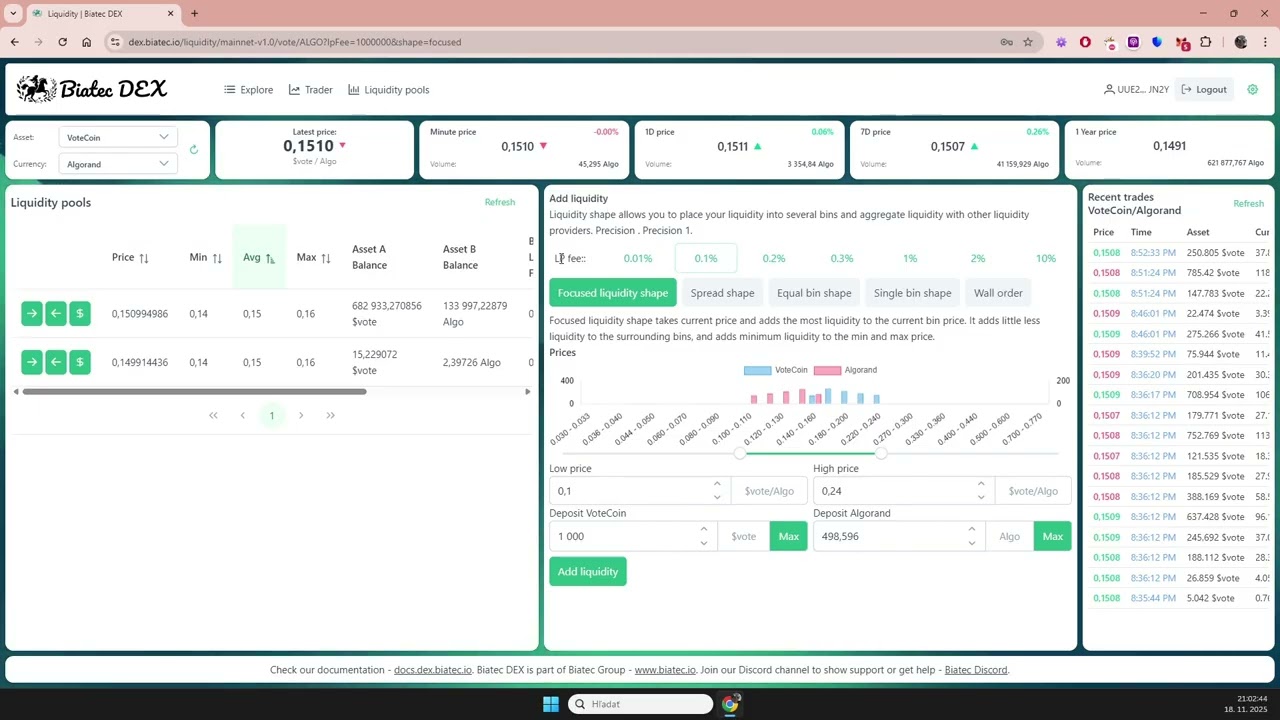
Task: Select the 0.01% LP fee option
Action: tap(638, 258)
